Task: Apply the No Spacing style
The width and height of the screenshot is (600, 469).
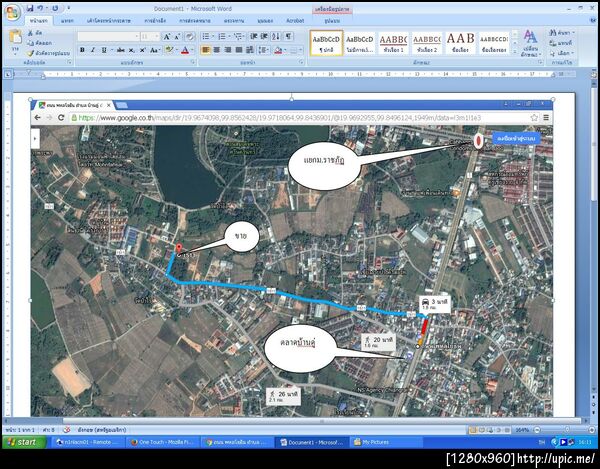Action: (x=360, y=43)
